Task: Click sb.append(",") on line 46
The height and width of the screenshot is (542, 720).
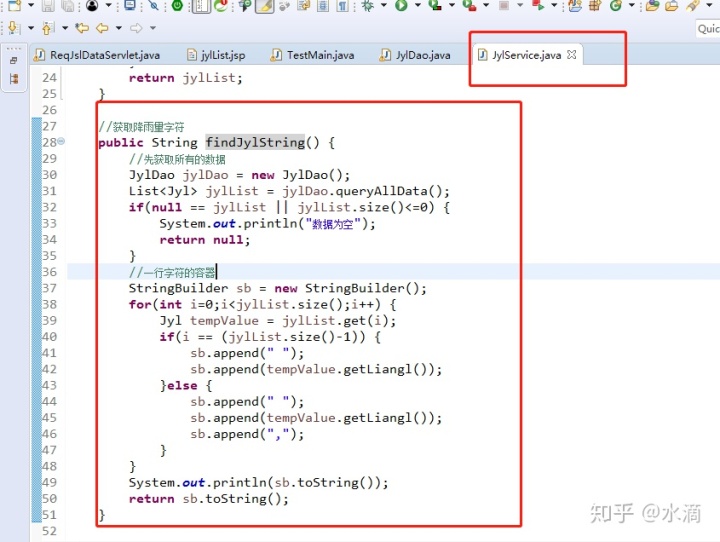Action: click(248, 434)
